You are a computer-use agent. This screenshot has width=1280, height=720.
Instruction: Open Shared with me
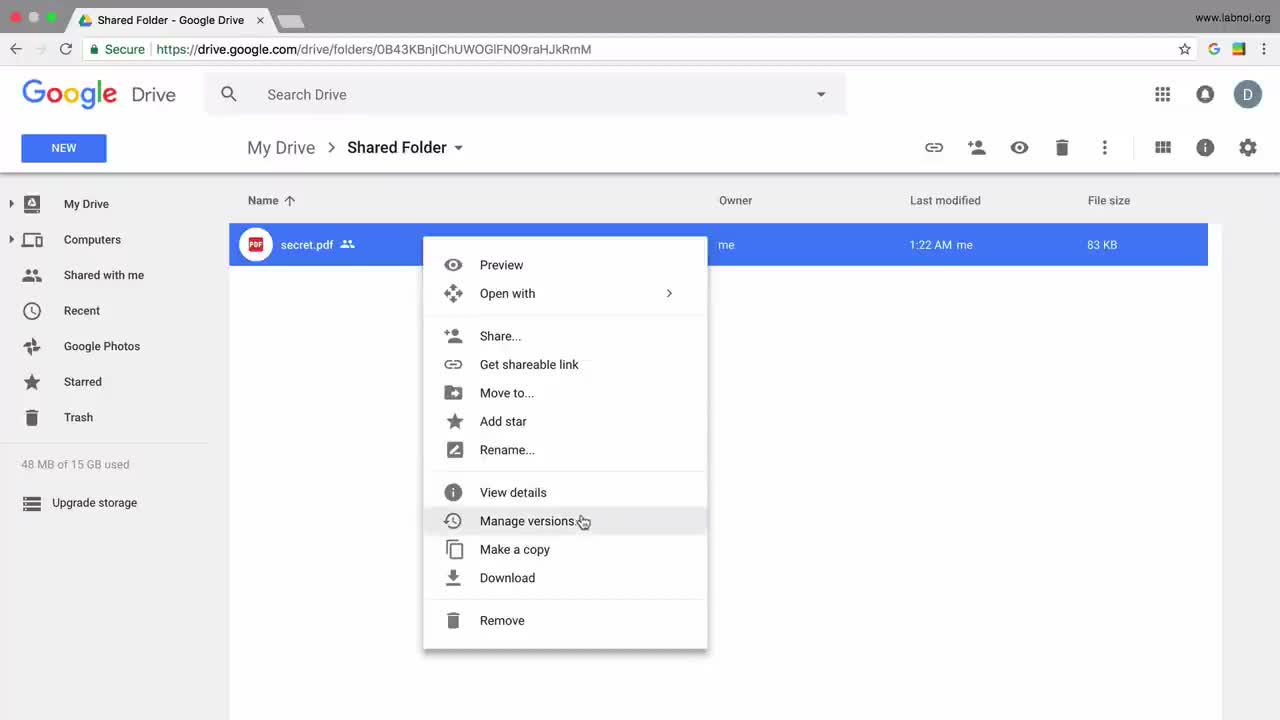coord(104,275)
